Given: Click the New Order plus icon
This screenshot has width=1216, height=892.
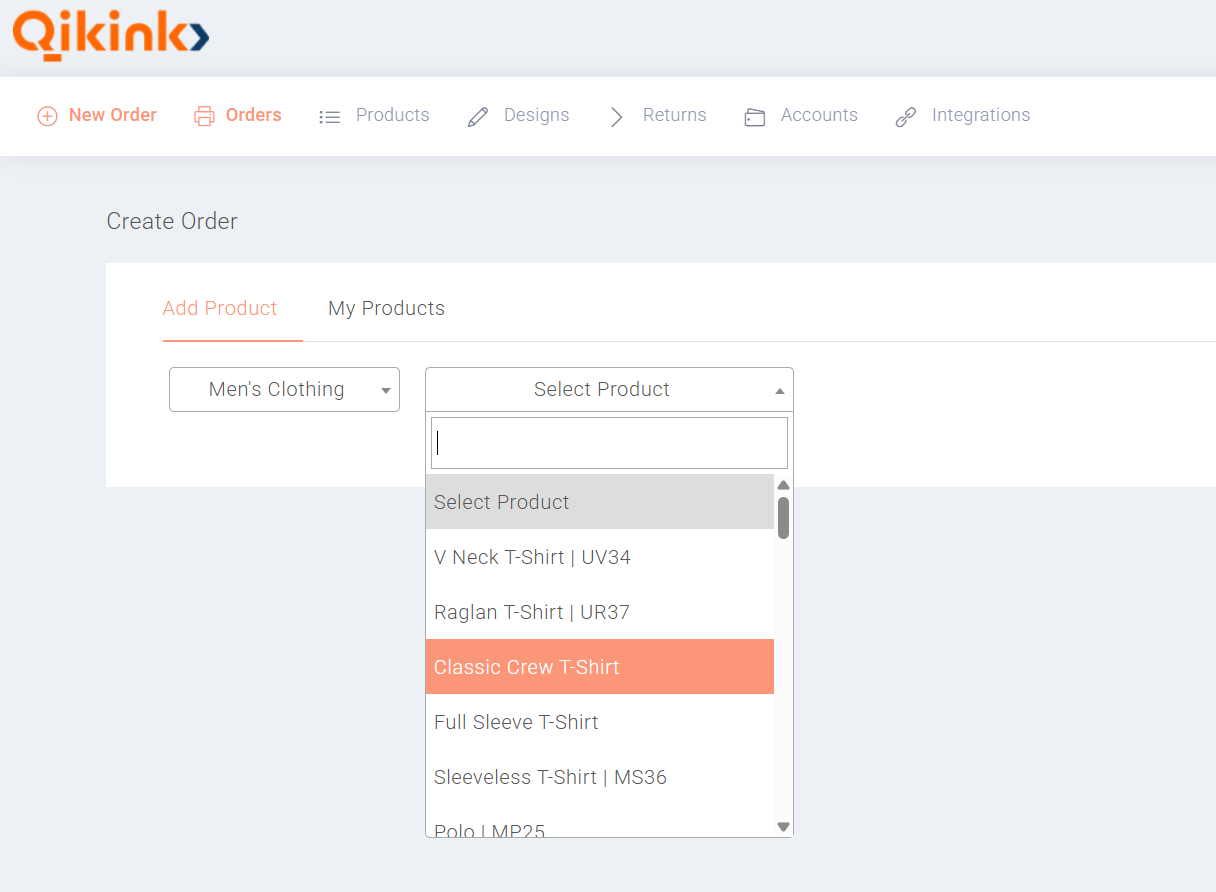Looking at the screenshot, I should [x=47, y=116].
